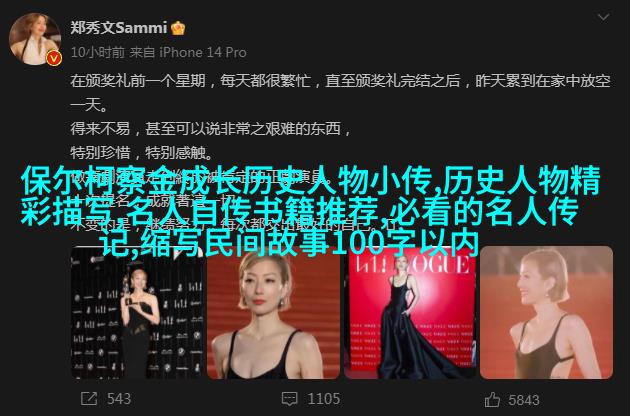The height and width of the screenshot is (416, 630).
Task: Open 郑秀文Sammi profile avatar
Action: tap(35, 39)
